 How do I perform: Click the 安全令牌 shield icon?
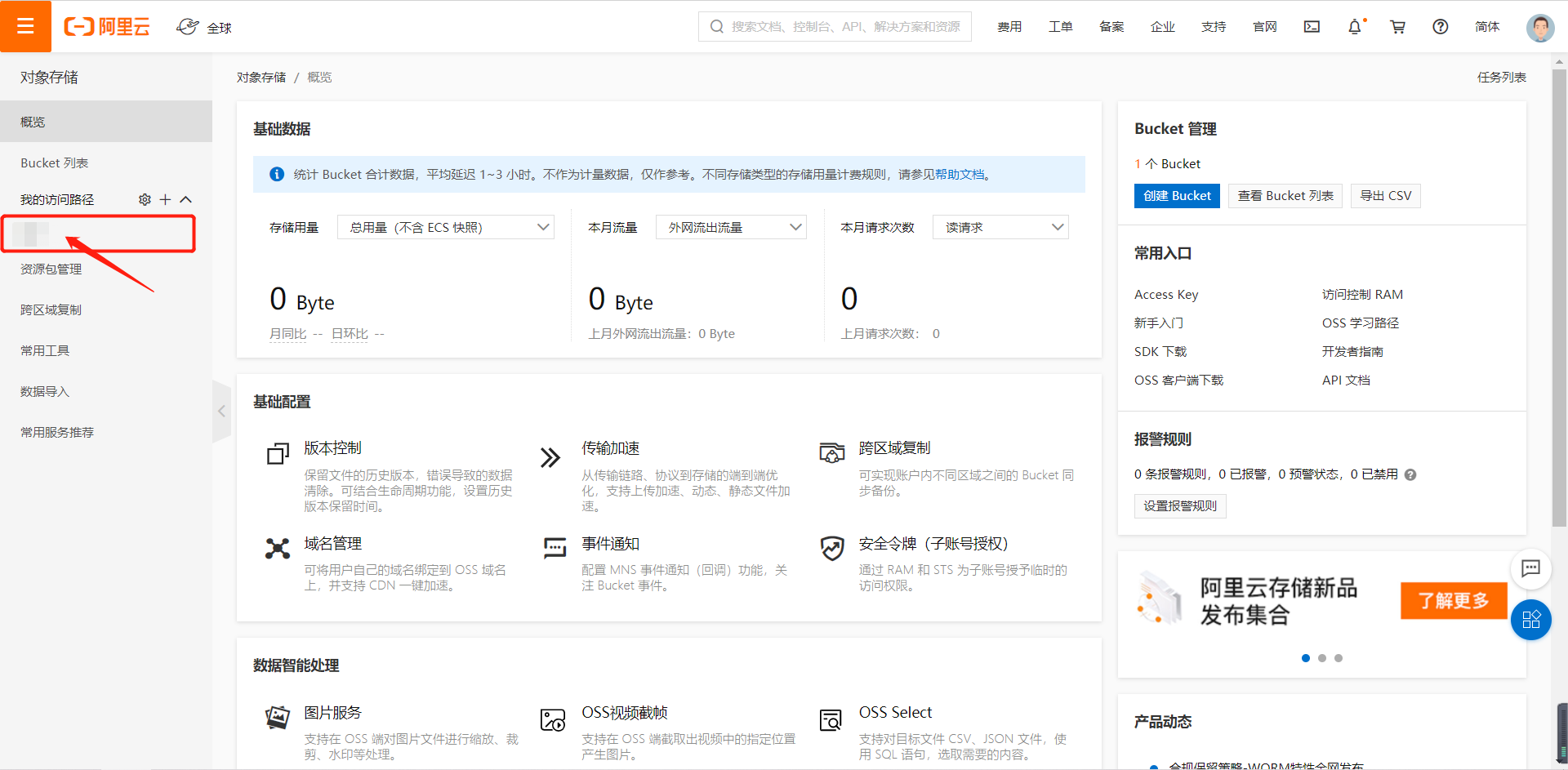pos(832,548)
